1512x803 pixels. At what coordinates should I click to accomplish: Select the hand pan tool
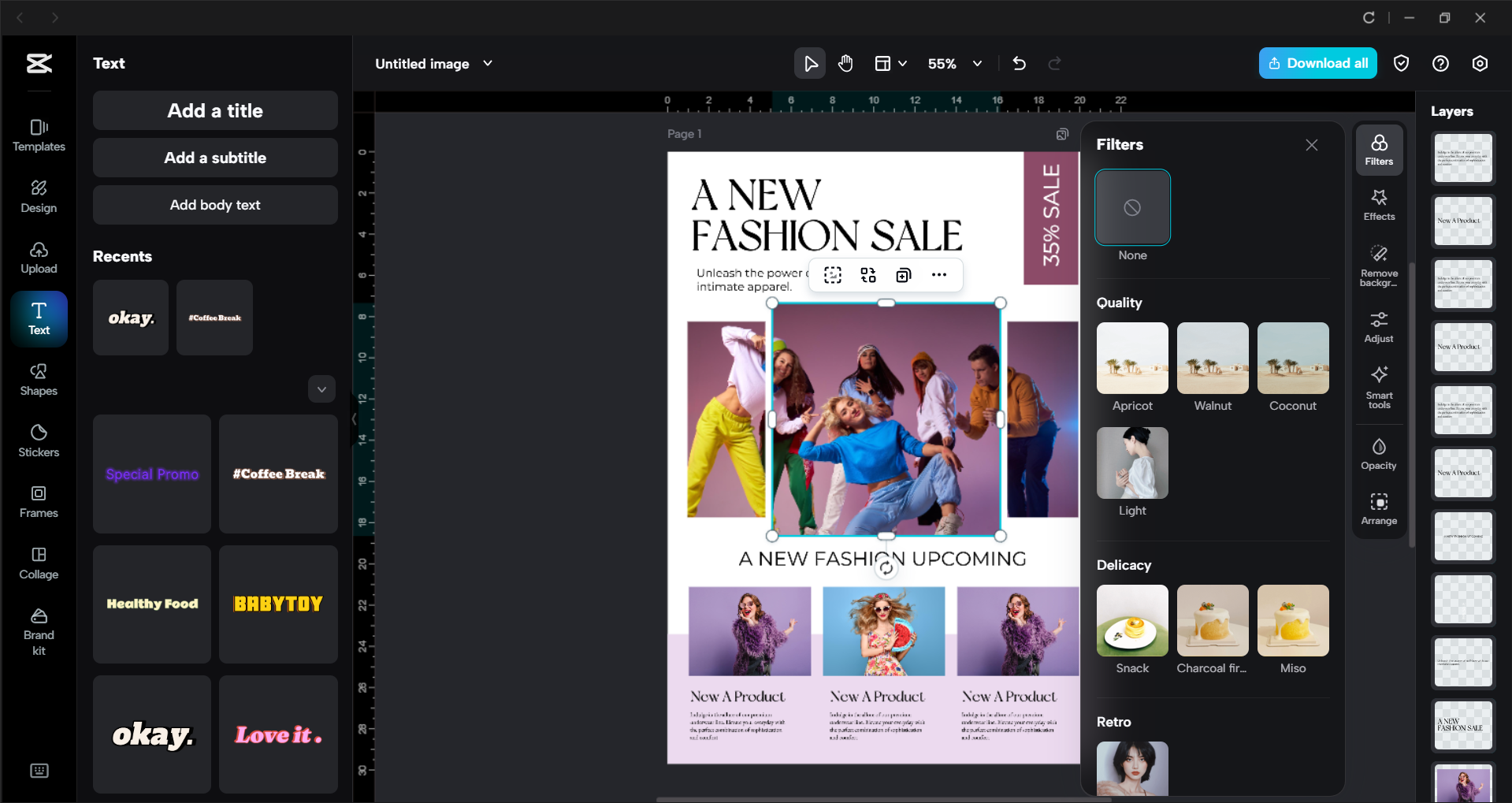tap(845, 64)
